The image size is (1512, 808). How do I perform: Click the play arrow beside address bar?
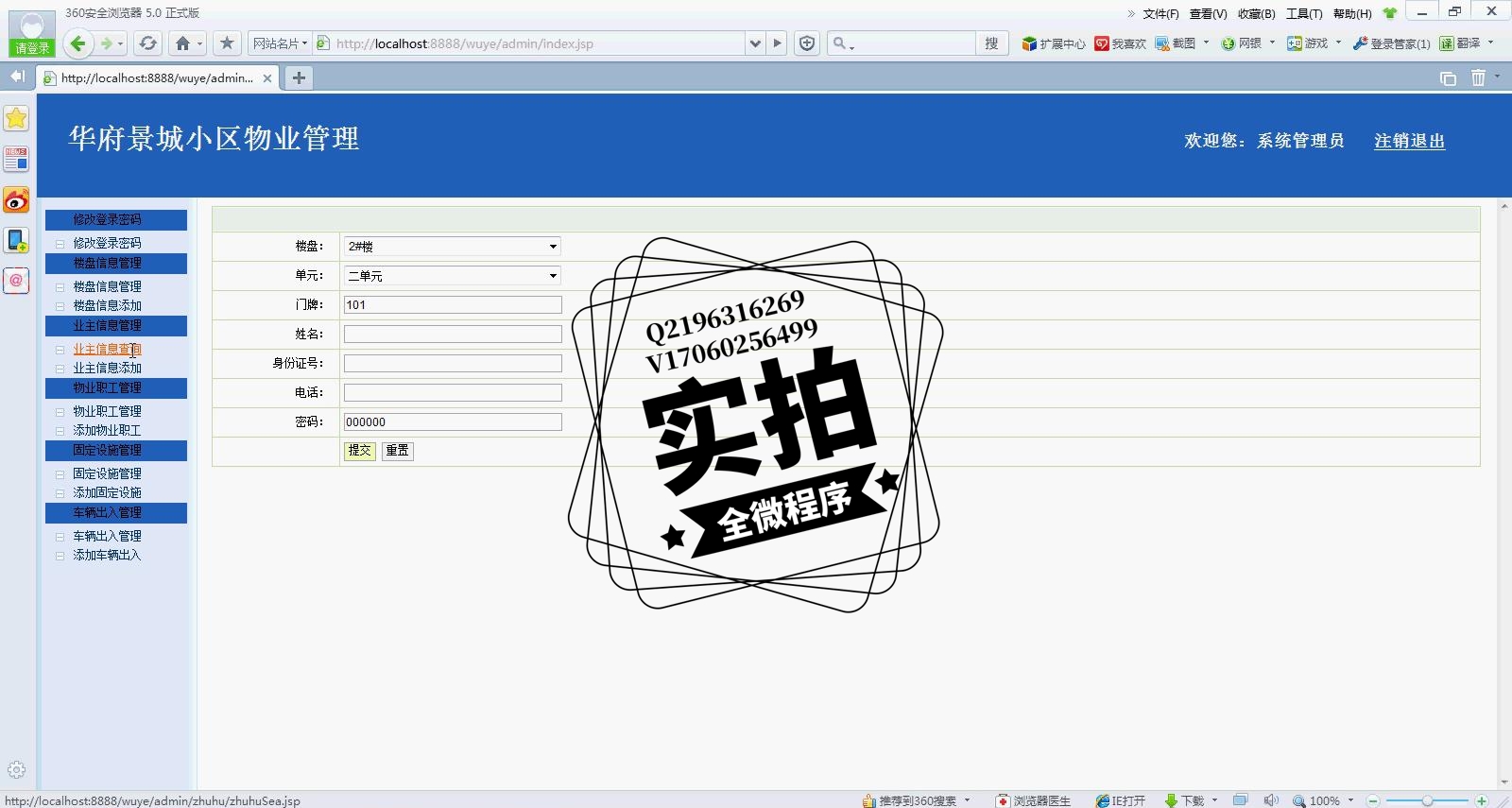[777, 43]
